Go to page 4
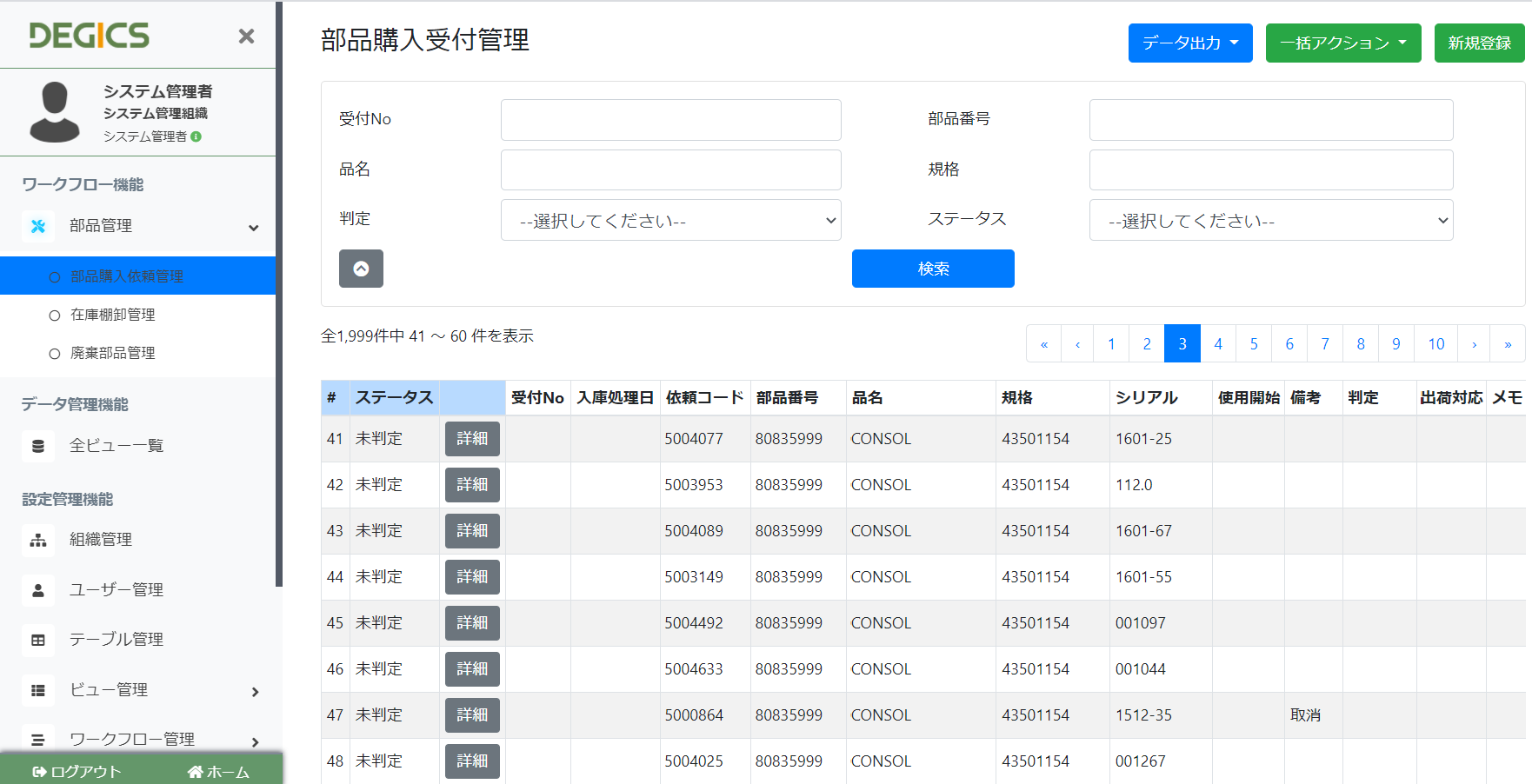 (1218, 343)
